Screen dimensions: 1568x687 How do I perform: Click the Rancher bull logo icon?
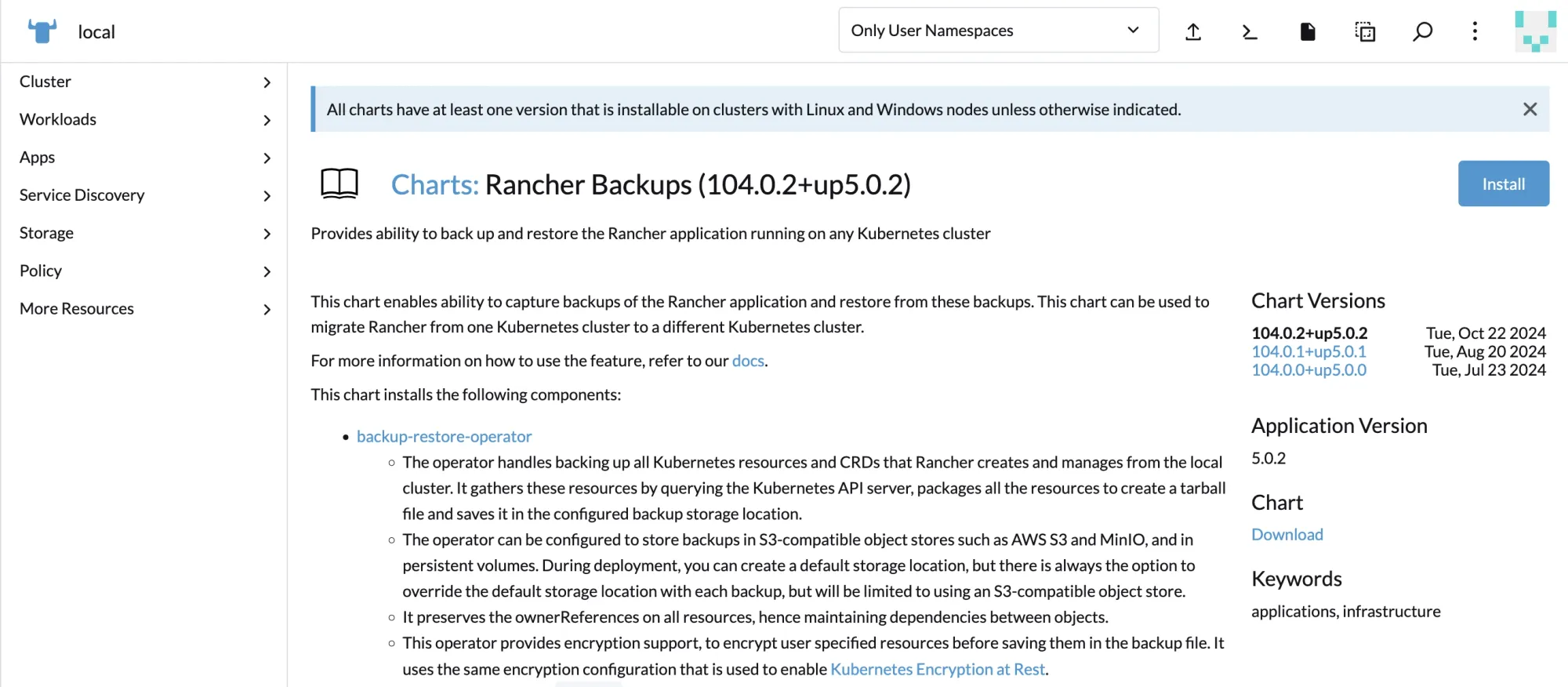click(x=42, y=31)
